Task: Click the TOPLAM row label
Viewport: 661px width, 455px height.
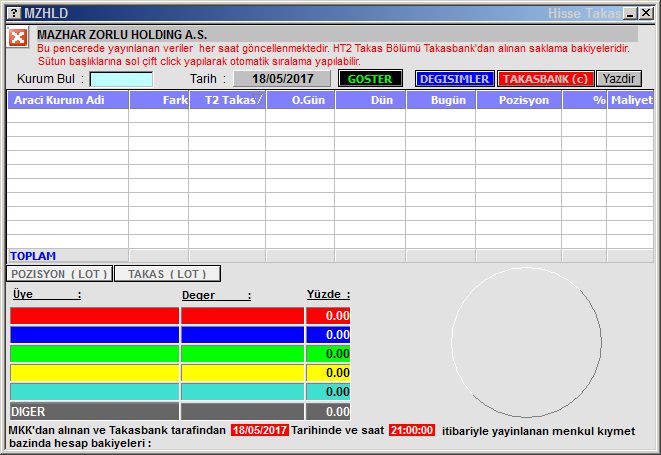Action: point(33,256)
